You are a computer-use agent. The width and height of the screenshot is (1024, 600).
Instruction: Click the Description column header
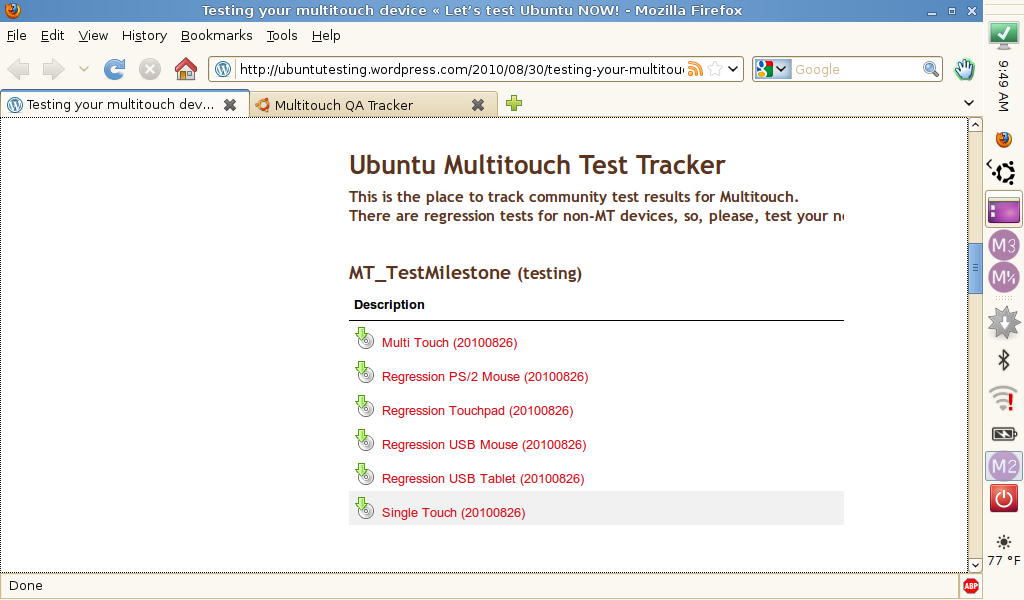point(389,305)
